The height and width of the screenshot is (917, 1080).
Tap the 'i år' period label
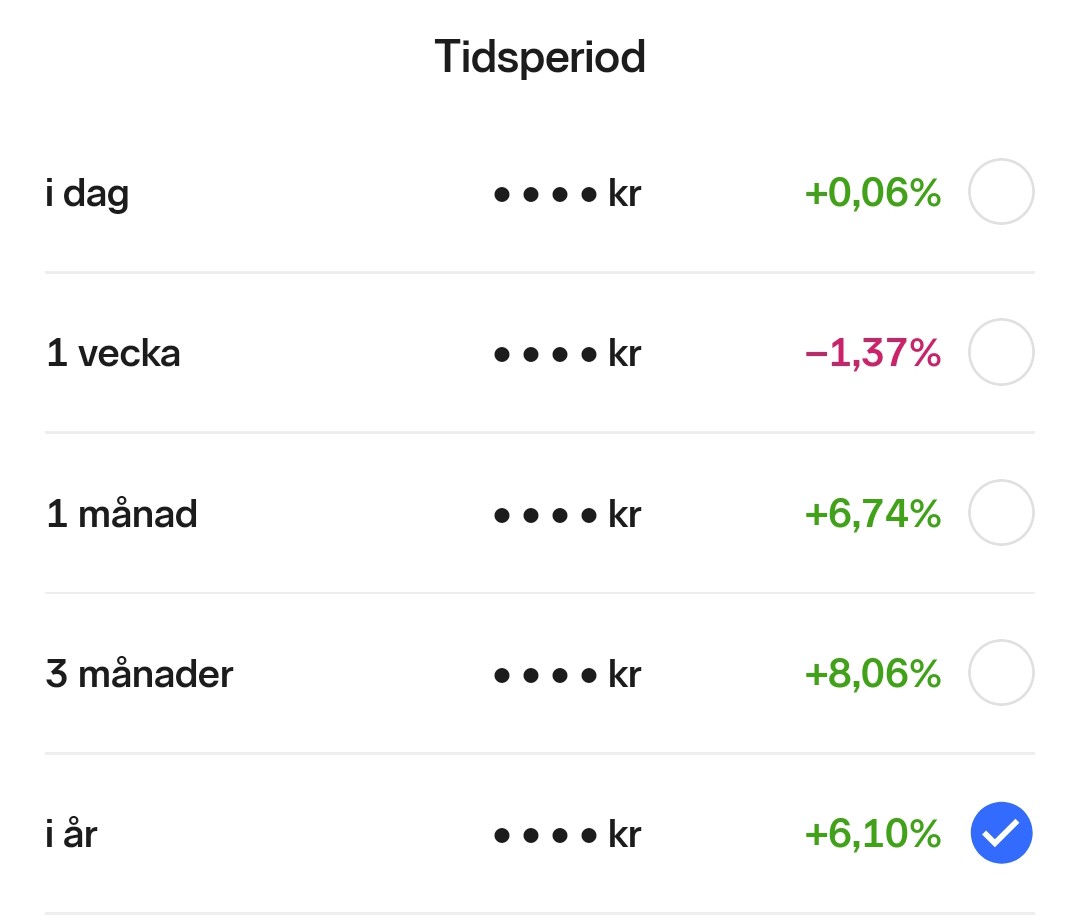point(72,834)
